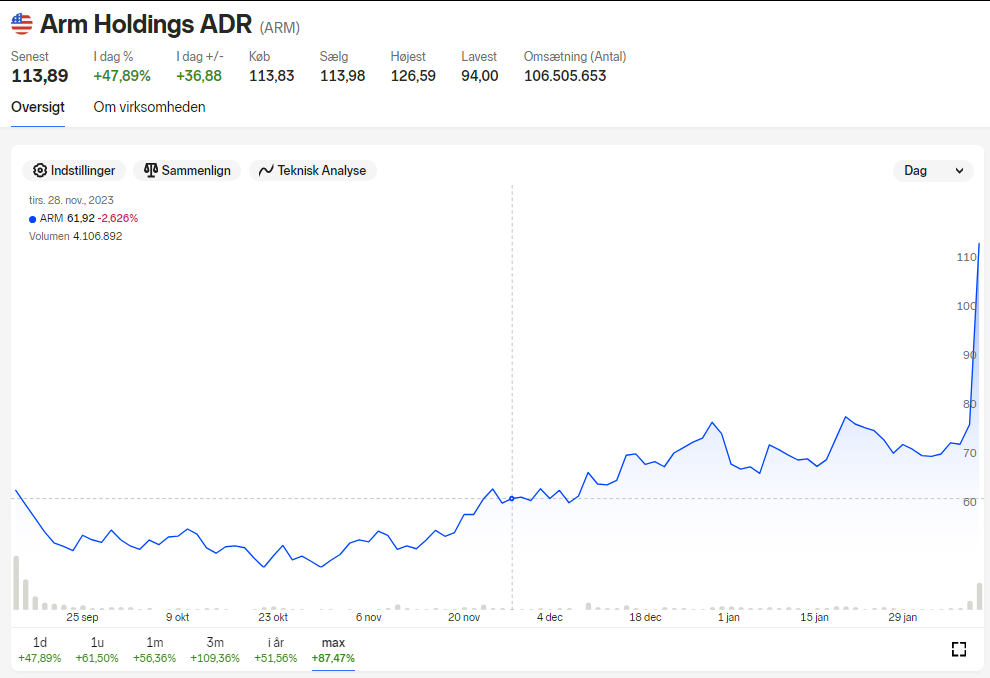990x678 pixels.
Task: Click the 4 dec axis label
Action: click(550, 617)
